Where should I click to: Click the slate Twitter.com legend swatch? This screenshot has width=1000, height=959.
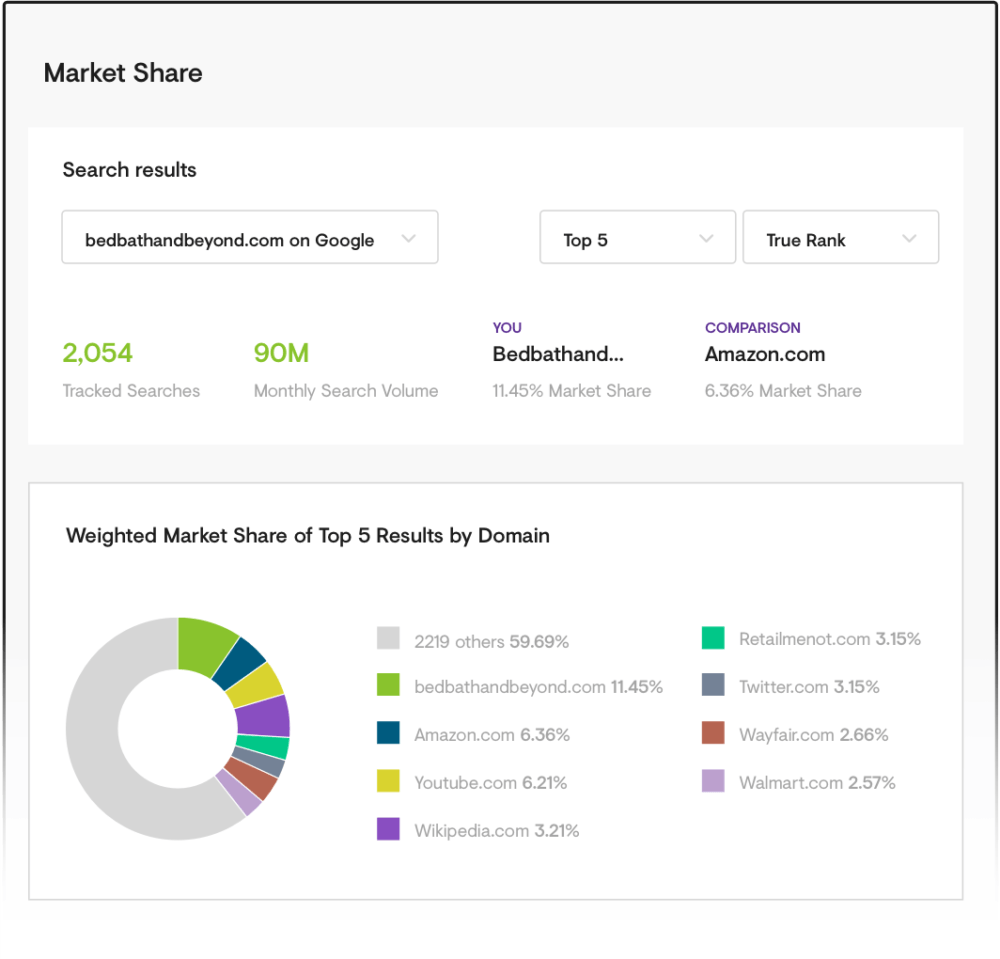tap(713, 685)
